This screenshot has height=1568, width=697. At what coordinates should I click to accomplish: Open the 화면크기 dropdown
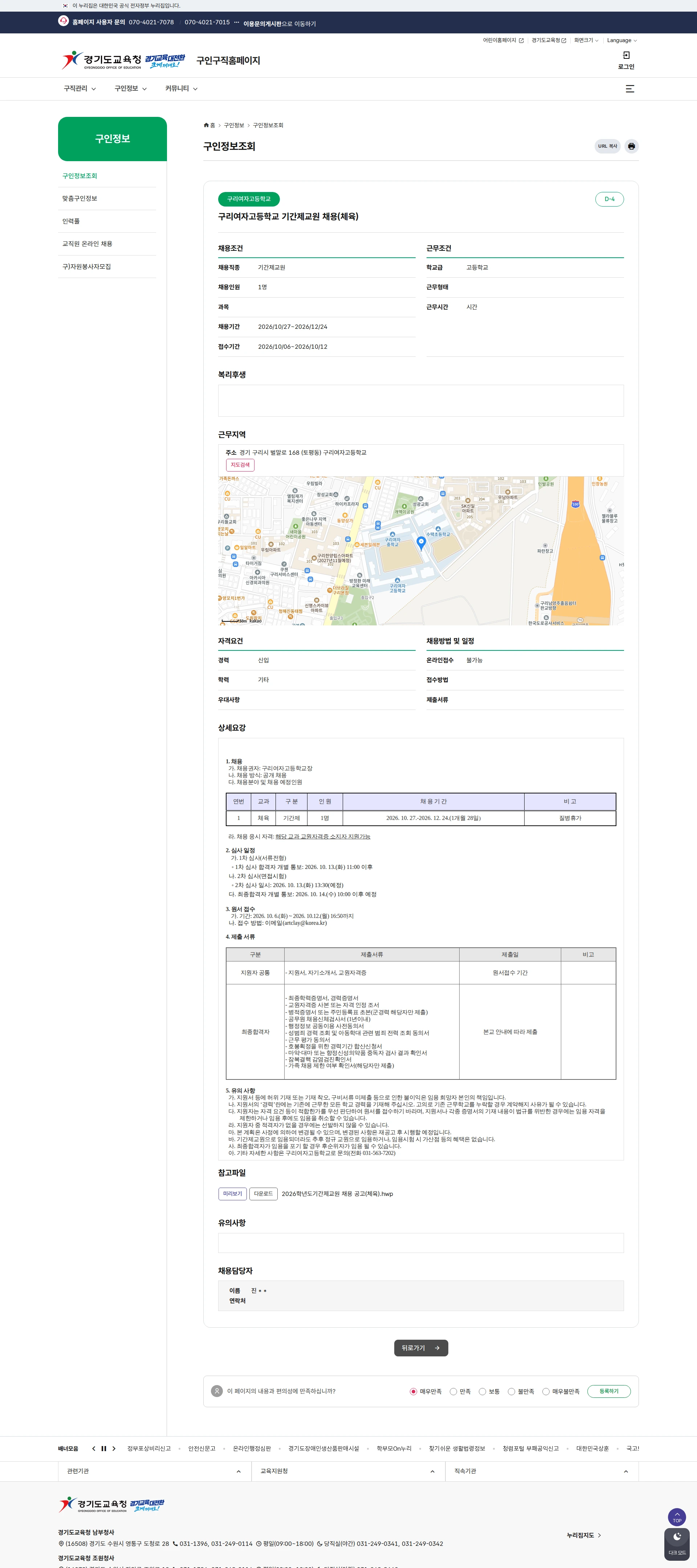(586, 41)
